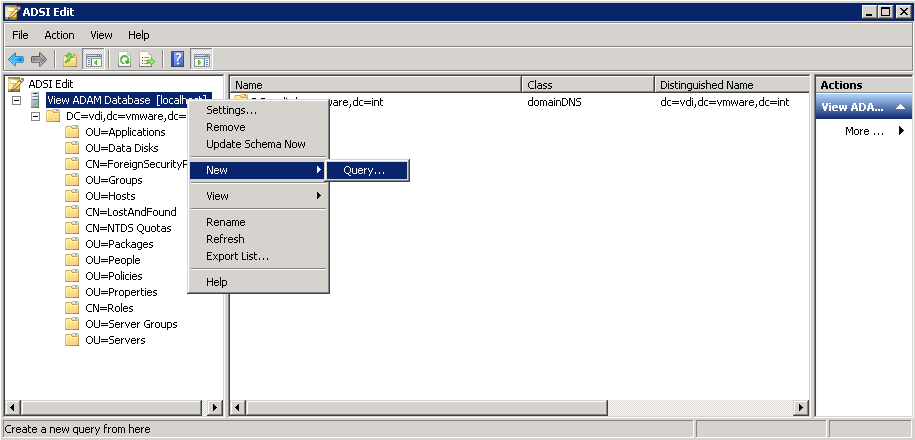Choose Help from the context menu
This screenshot has height=440, width=915.
(259, 282)
